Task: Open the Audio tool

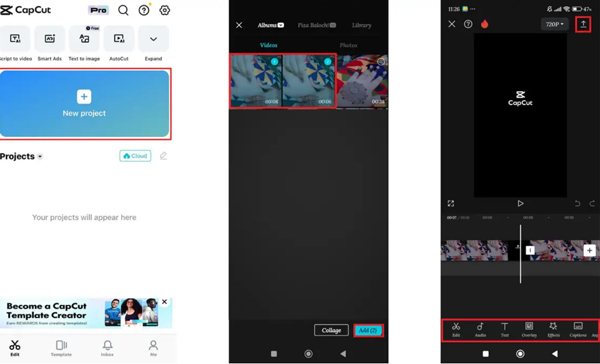Action: 480,330
